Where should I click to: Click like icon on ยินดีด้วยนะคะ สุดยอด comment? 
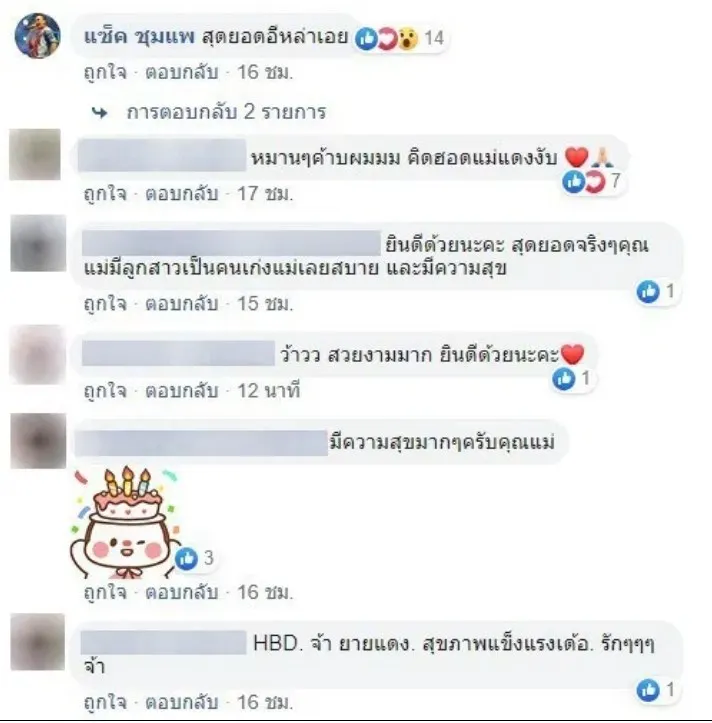pyautogui.click(x=648, y=291)
